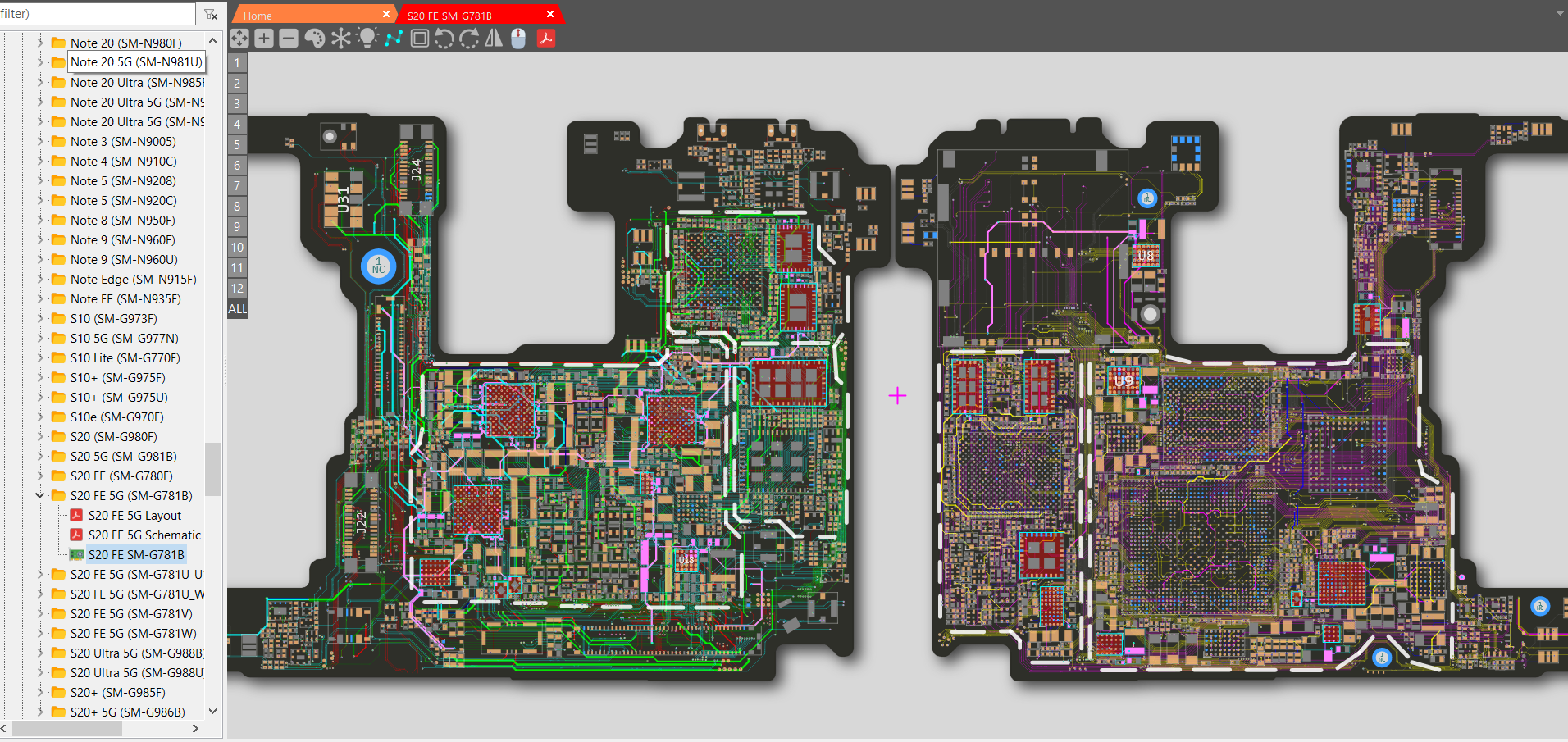Clear the filter with funnel icon
This screenshot has height=742, width=1568.
(x=211, y=14)
